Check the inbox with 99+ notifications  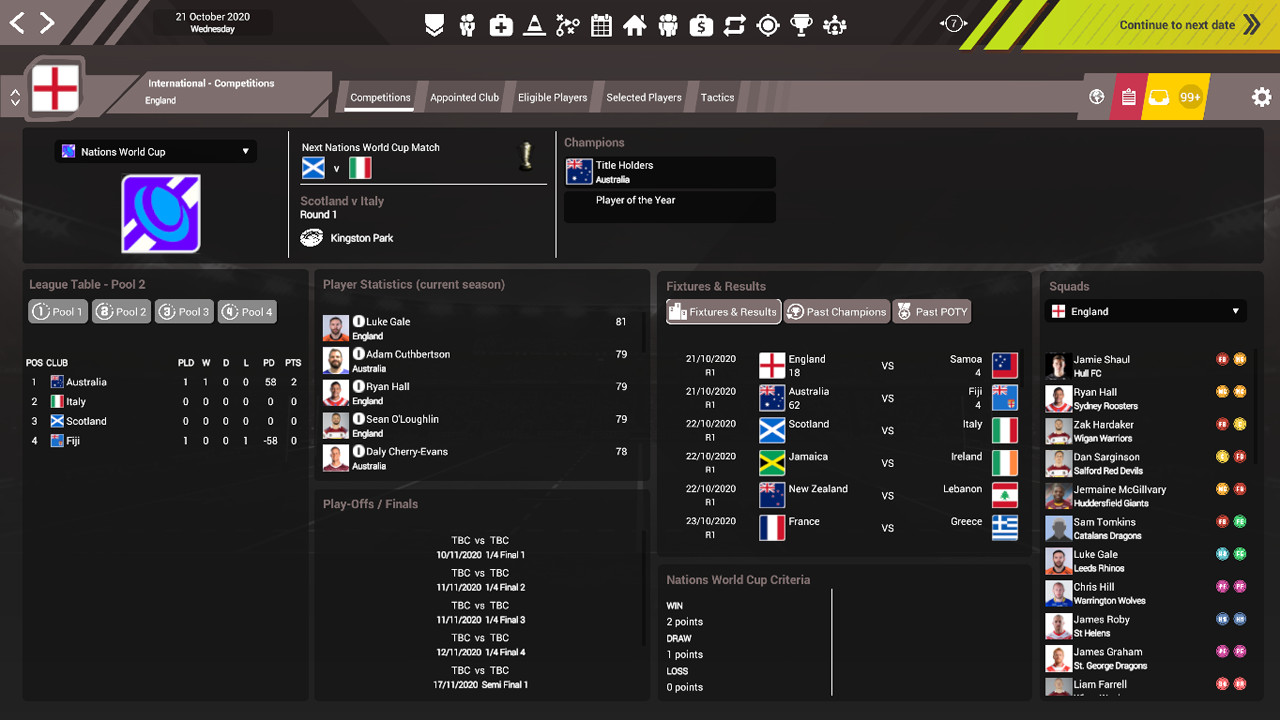click(x=1163, y=97)
